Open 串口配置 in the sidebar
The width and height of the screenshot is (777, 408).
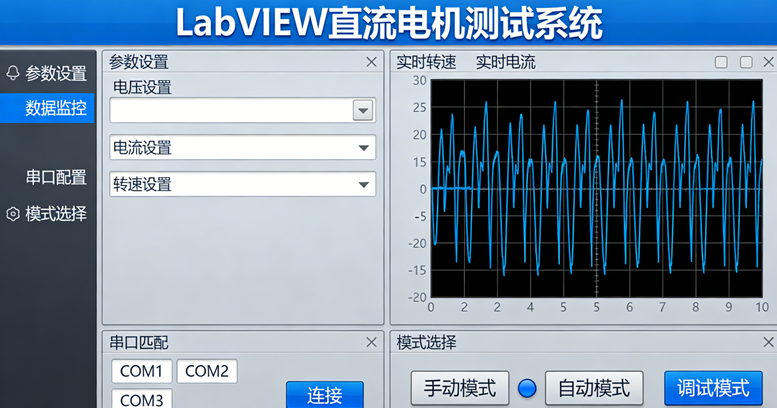point(55,177)
